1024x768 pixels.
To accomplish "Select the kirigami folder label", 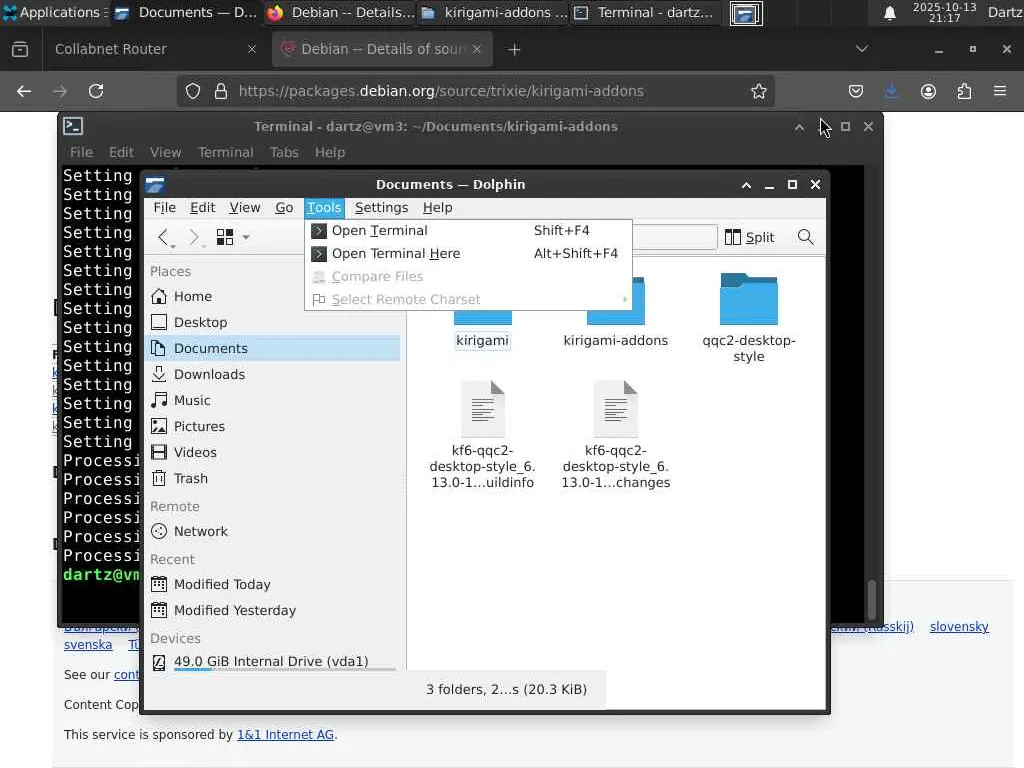I will pyautogui.click(x=483, y=340).
